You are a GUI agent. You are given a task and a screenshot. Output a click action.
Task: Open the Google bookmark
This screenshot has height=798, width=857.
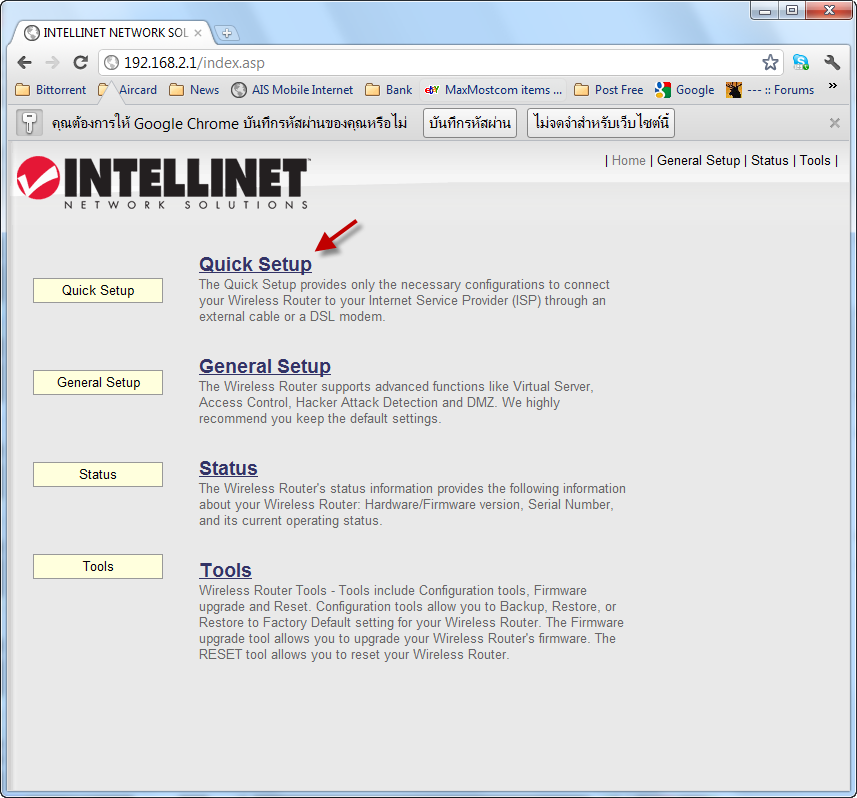pyautogui.click(x=685, y=90)
